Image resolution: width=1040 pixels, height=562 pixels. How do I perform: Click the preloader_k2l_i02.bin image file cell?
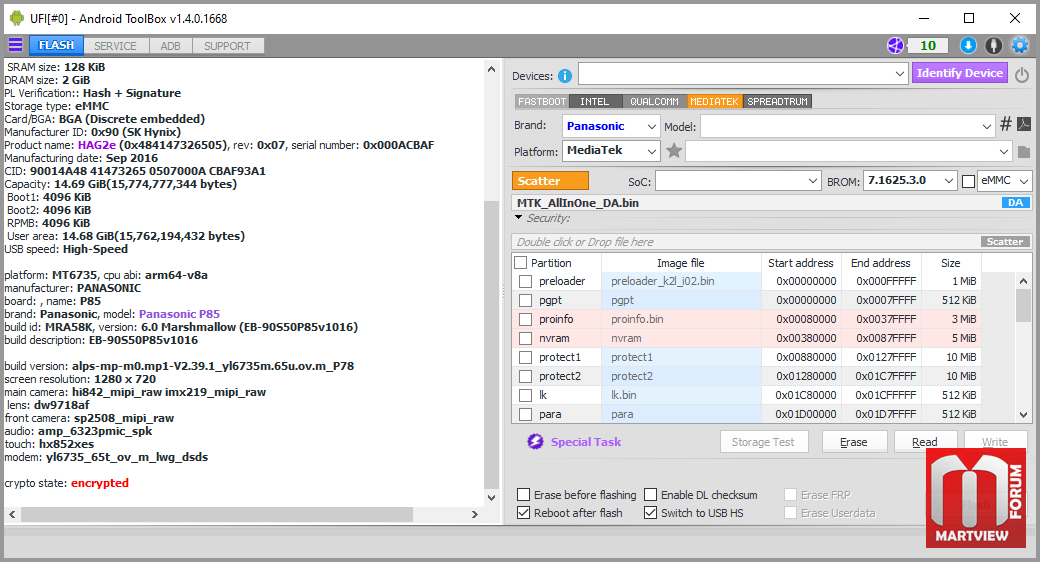(x=681, y=281)
